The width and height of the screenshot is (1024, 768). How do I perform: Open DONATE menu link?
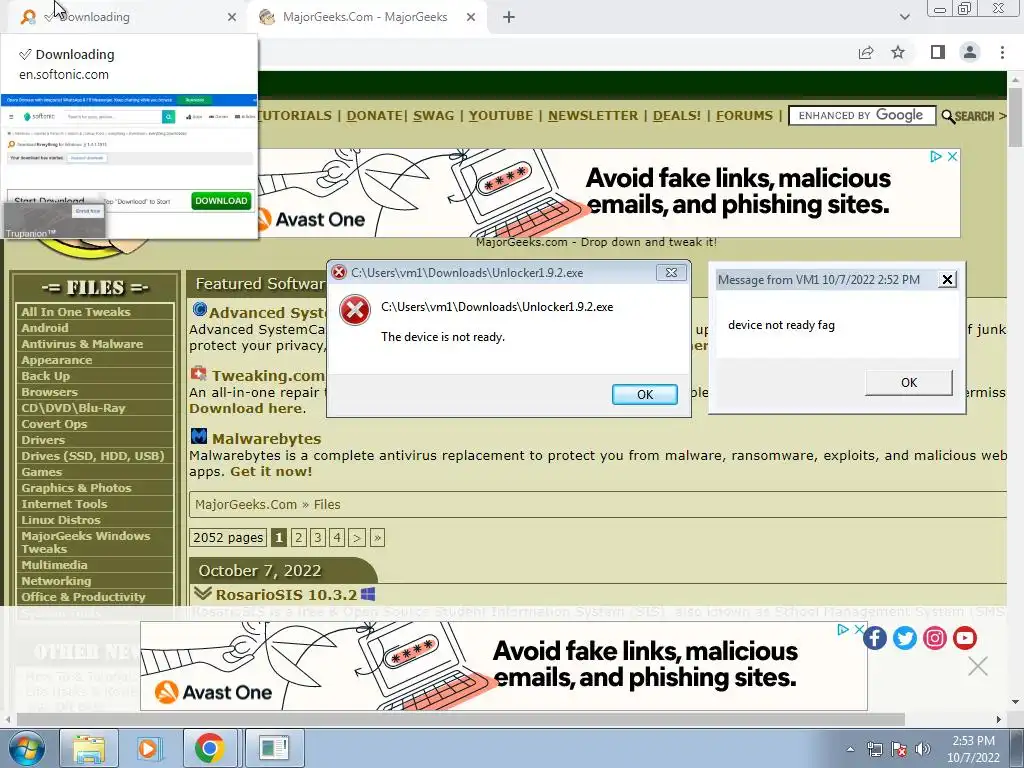(374, 116)
